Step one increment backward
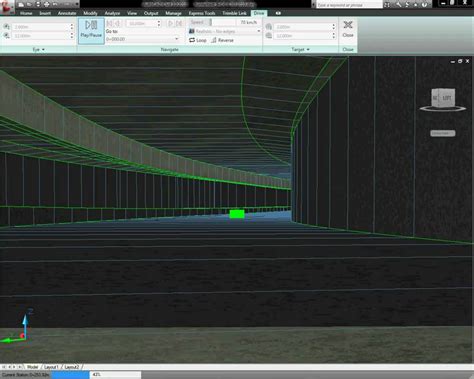 click(117, 23)
